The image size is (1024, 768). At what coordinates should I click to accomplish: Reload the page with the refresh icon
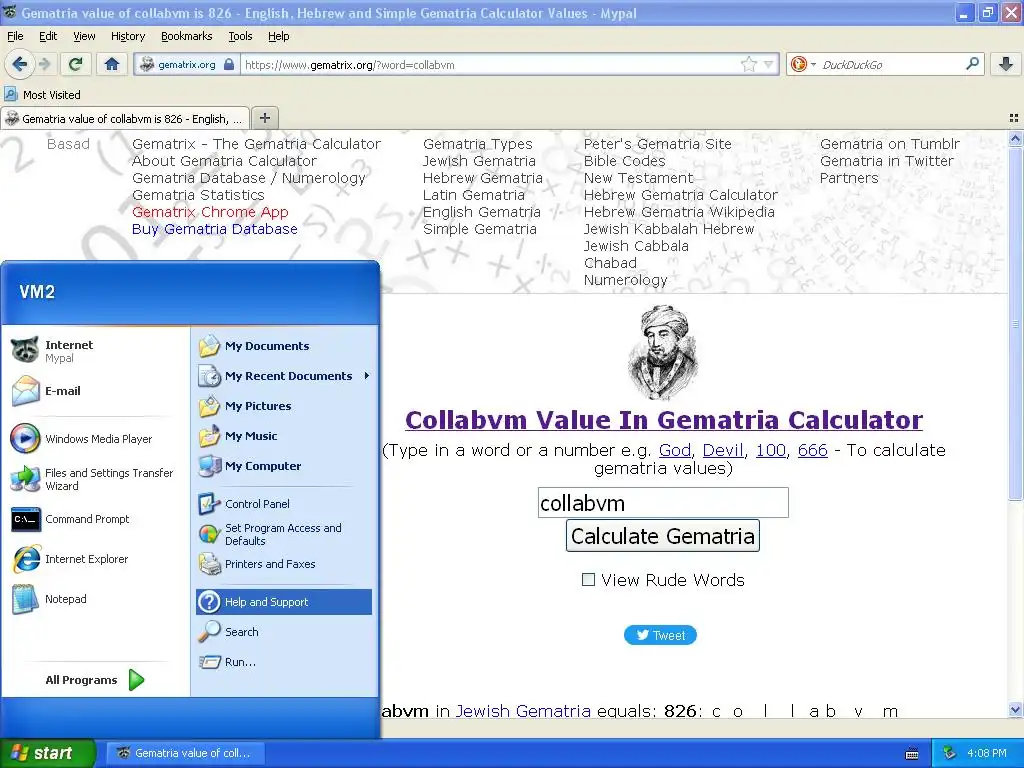[76, 64]
